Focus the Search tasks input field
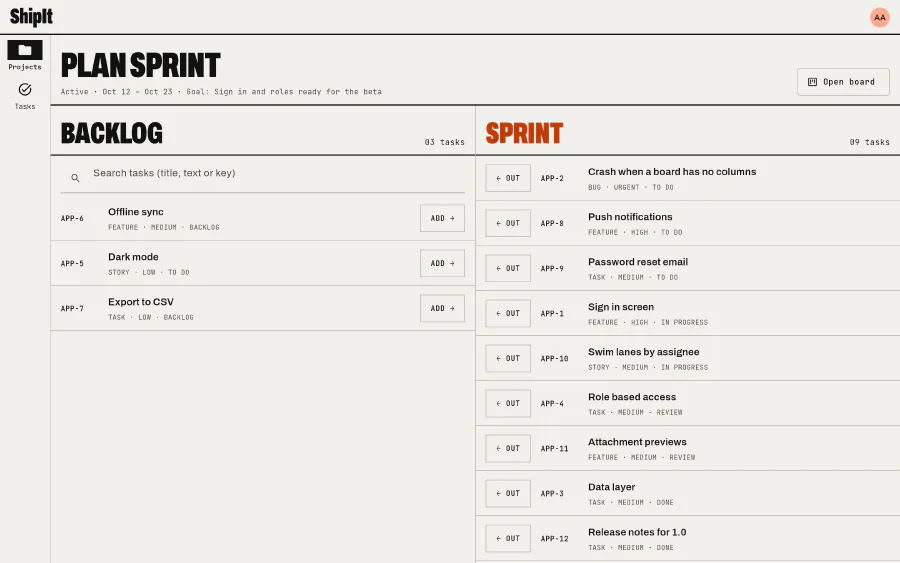The width and height of the screenshot is (900, 563). pos(263,174)
